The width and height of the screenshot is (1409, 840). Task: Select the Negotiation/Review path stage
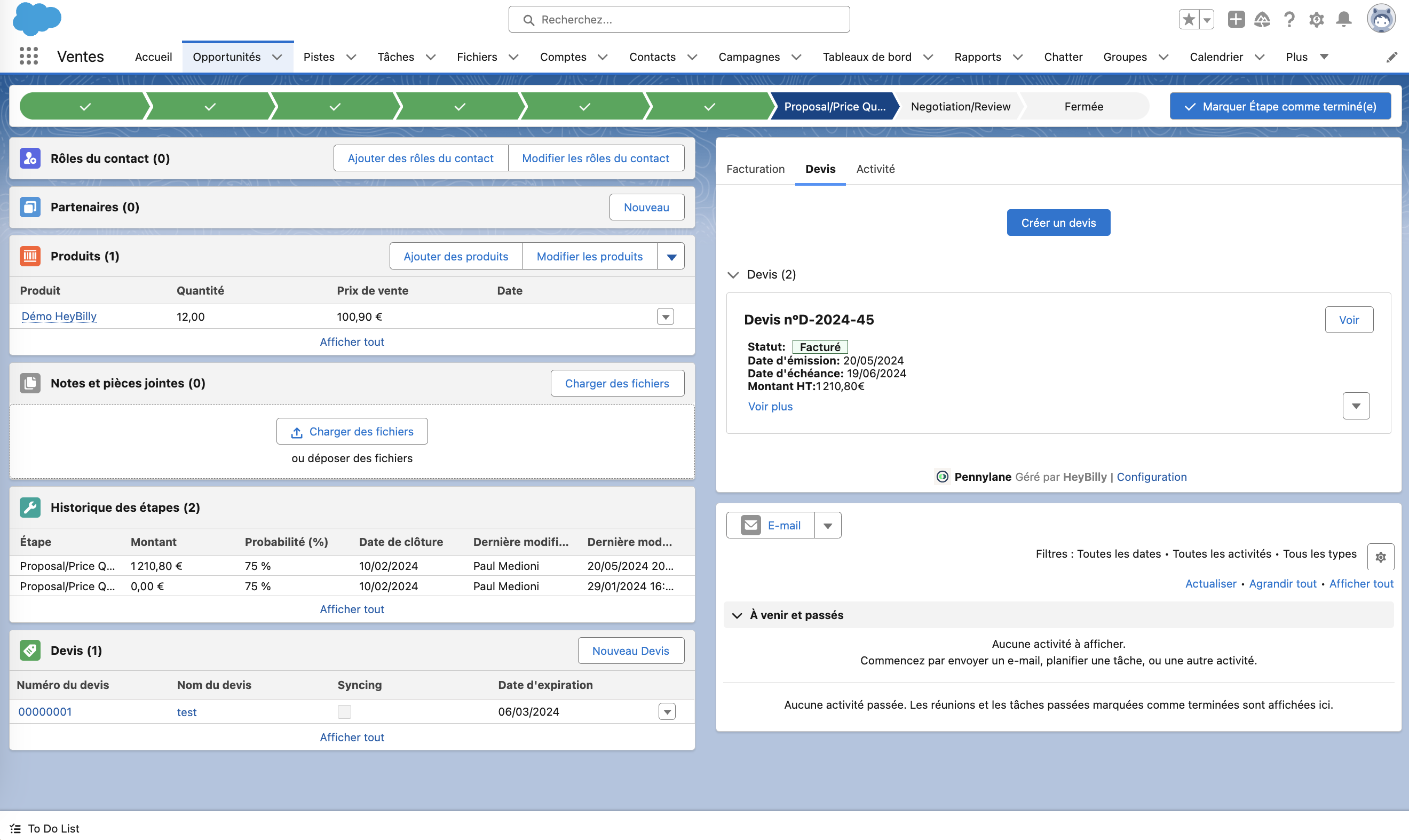[960, 106]
